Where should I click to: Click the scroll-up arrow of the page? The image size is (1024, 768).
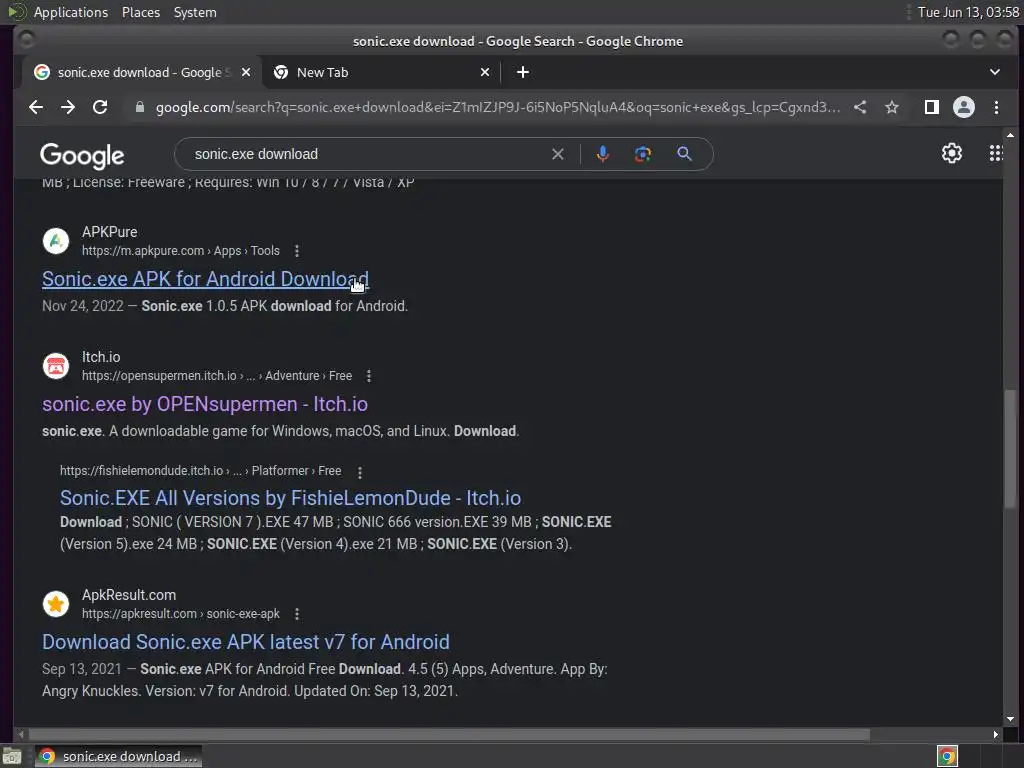point(1010,135)
